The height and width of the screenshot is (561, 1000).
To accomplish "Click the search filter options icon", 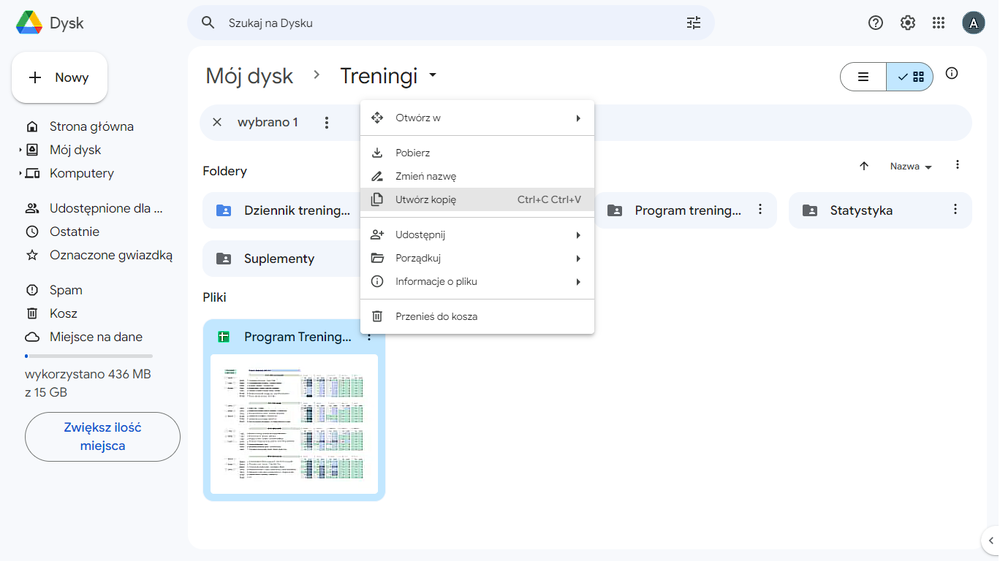I will (x=693, y=23).
